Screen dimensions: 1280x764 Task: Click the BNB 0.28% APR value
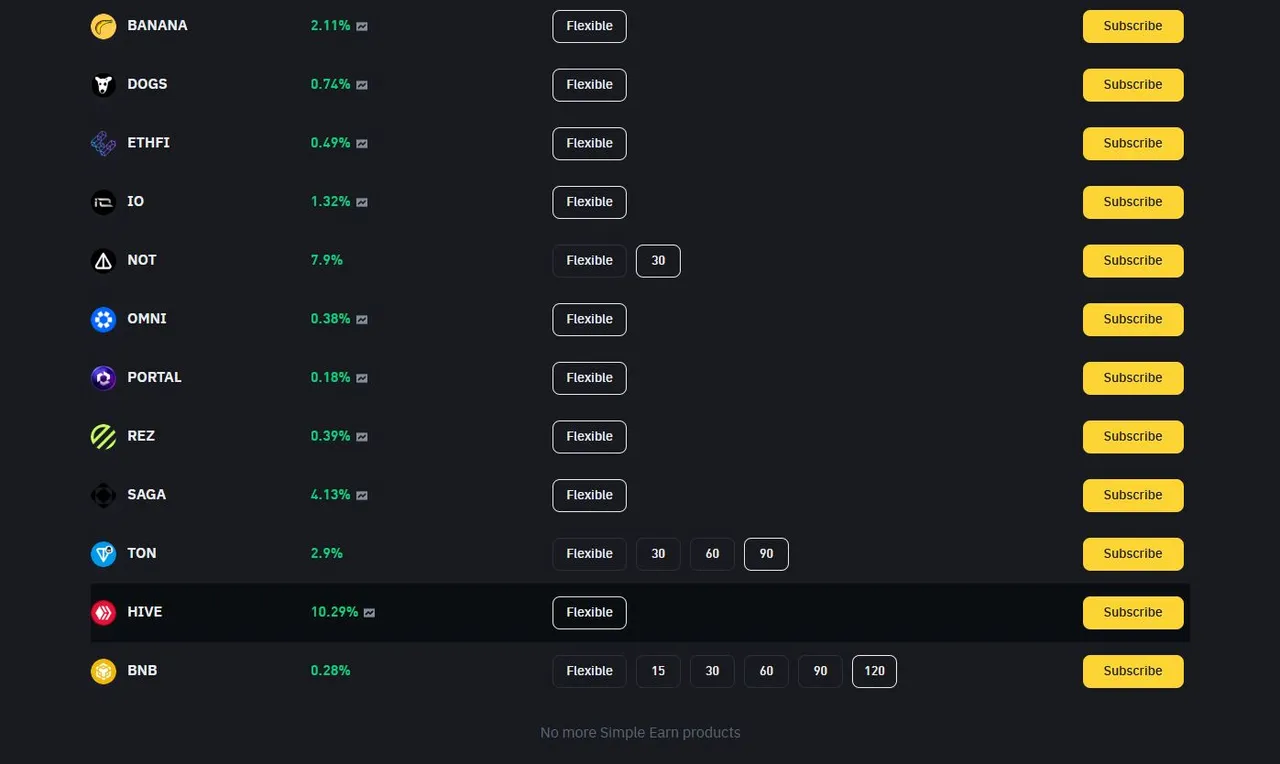coord(331,671)
